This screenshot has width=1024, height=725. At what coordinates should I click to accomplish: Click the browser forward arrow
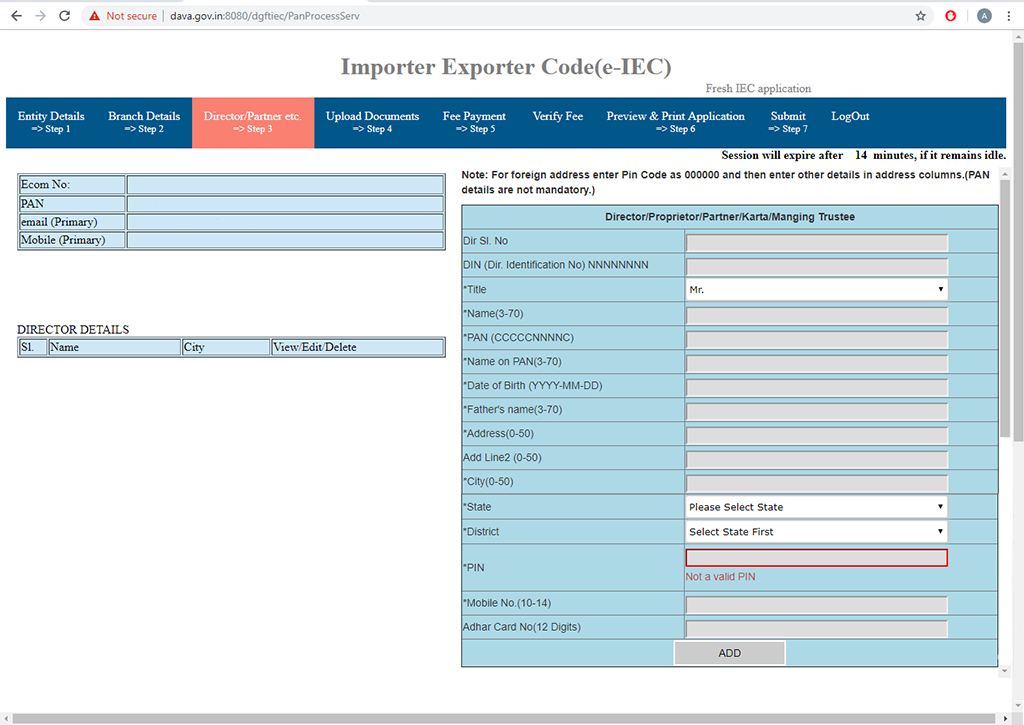click(x=39, y=15)
